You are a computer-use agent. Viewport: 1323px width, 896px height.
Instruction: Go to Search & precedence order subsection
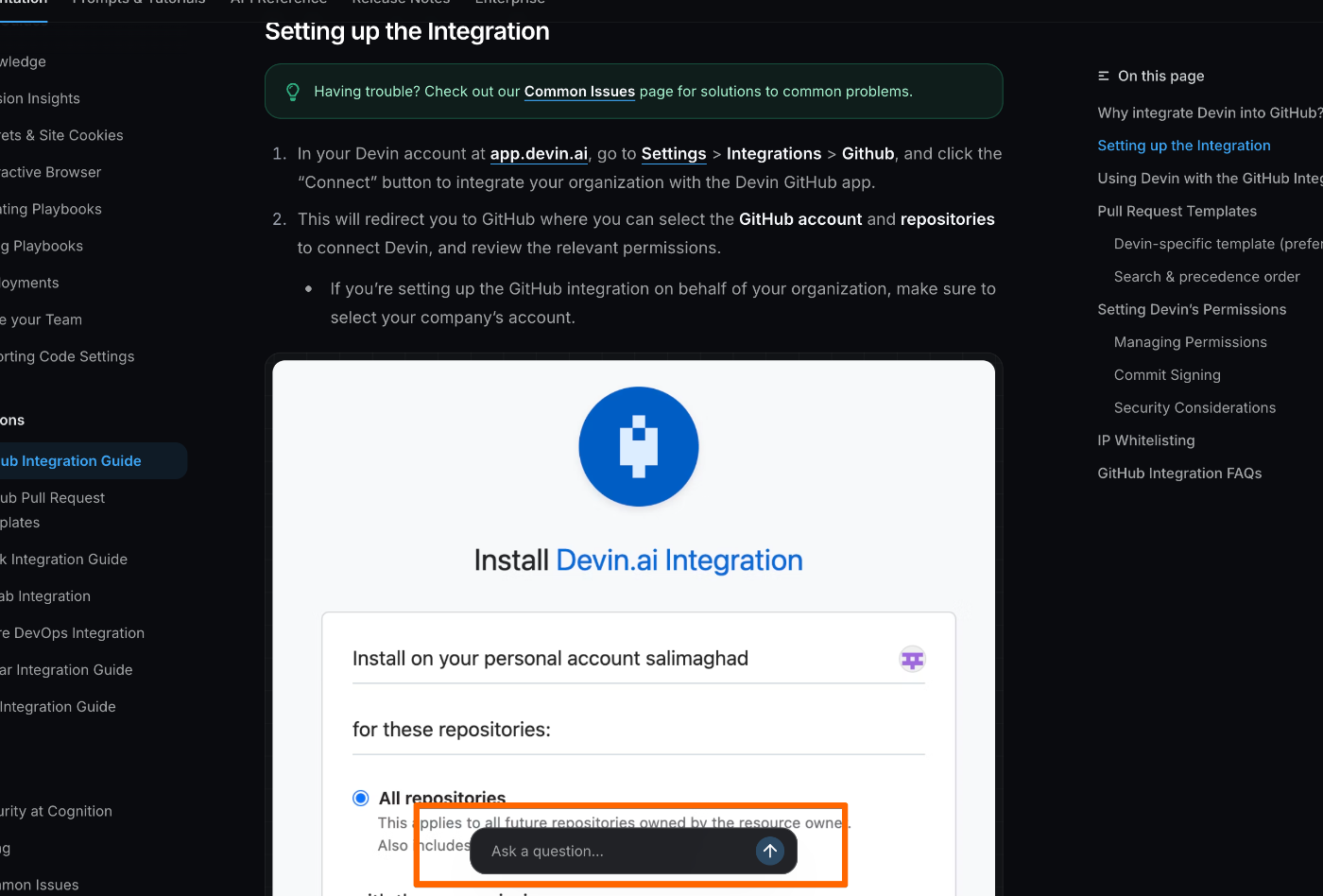coord(1207,277)
